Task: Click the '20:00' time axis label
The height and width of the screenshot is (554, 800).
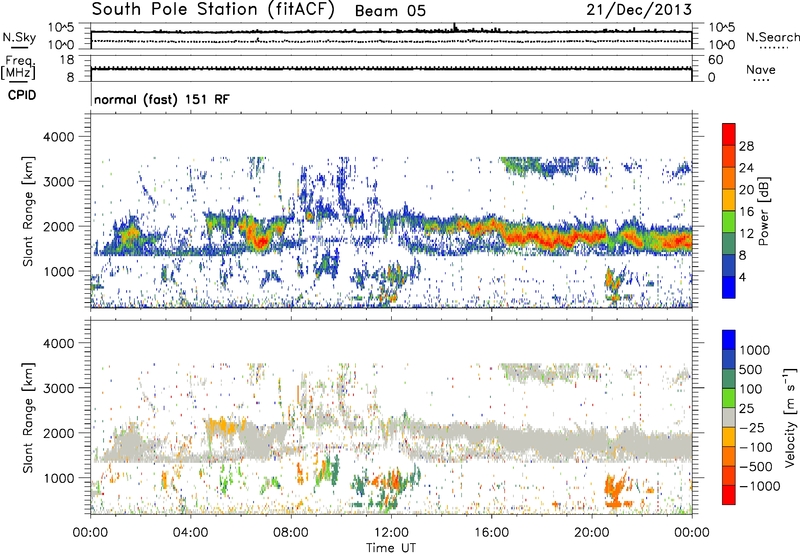Action: click(592, 532)
